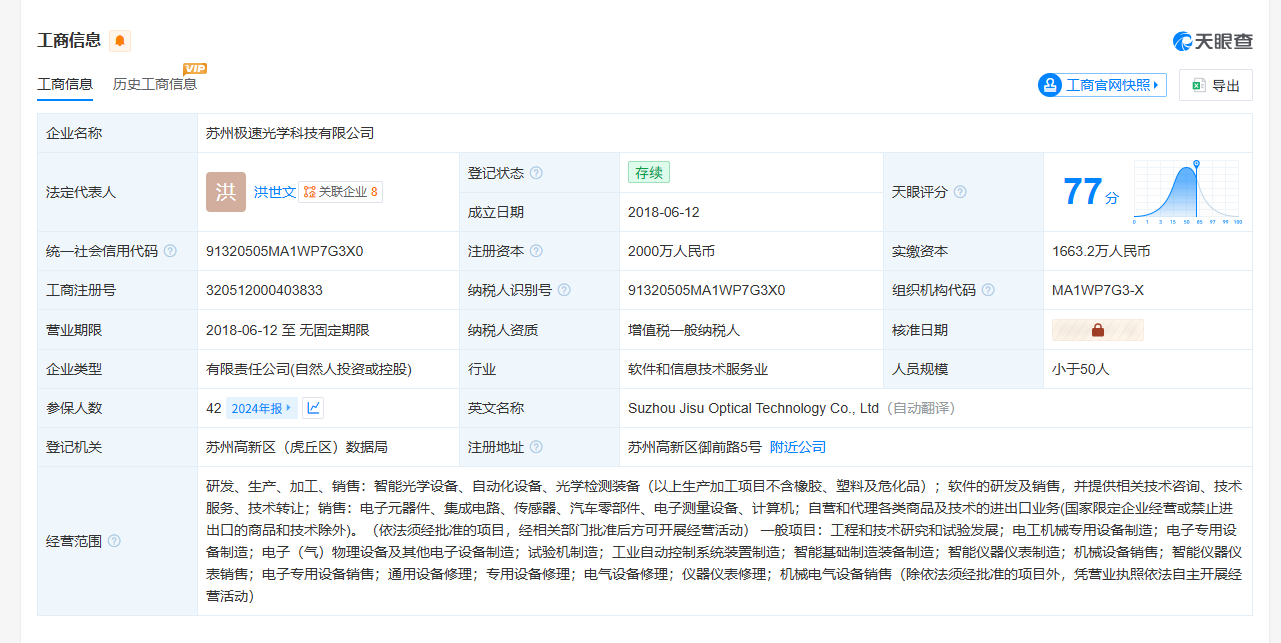Screen dimensions: 1281x643
Task: Click the help icon next to 纳税人识别号
Action: tap(564, 290)
